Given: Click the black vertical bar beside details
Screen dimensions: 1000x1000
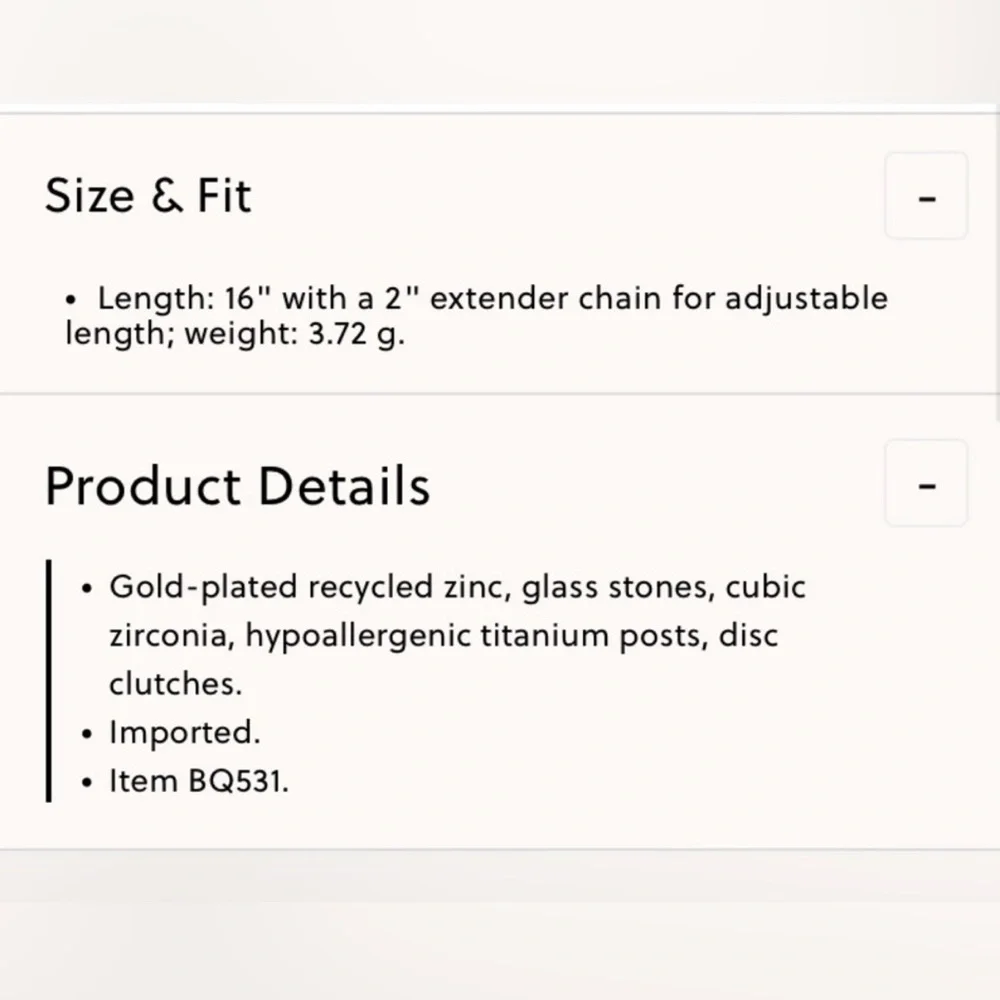Looking at the screenshot, I should [x=48, y=681].
